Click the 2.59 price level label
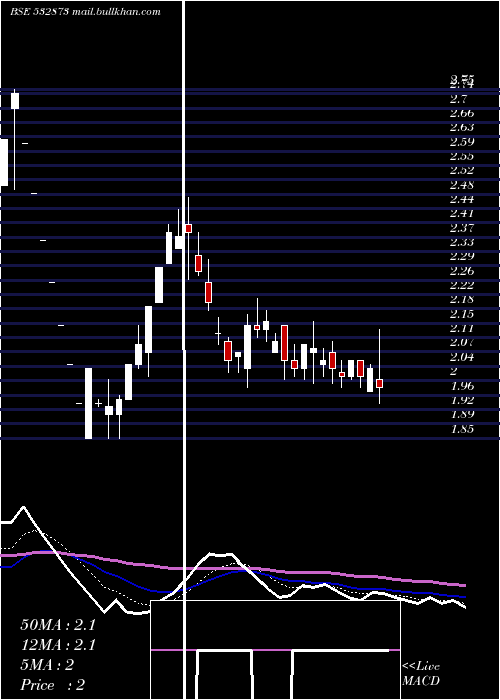Viewport: 500px width, 700px height. pyautogui.click(x=462, y=142)
